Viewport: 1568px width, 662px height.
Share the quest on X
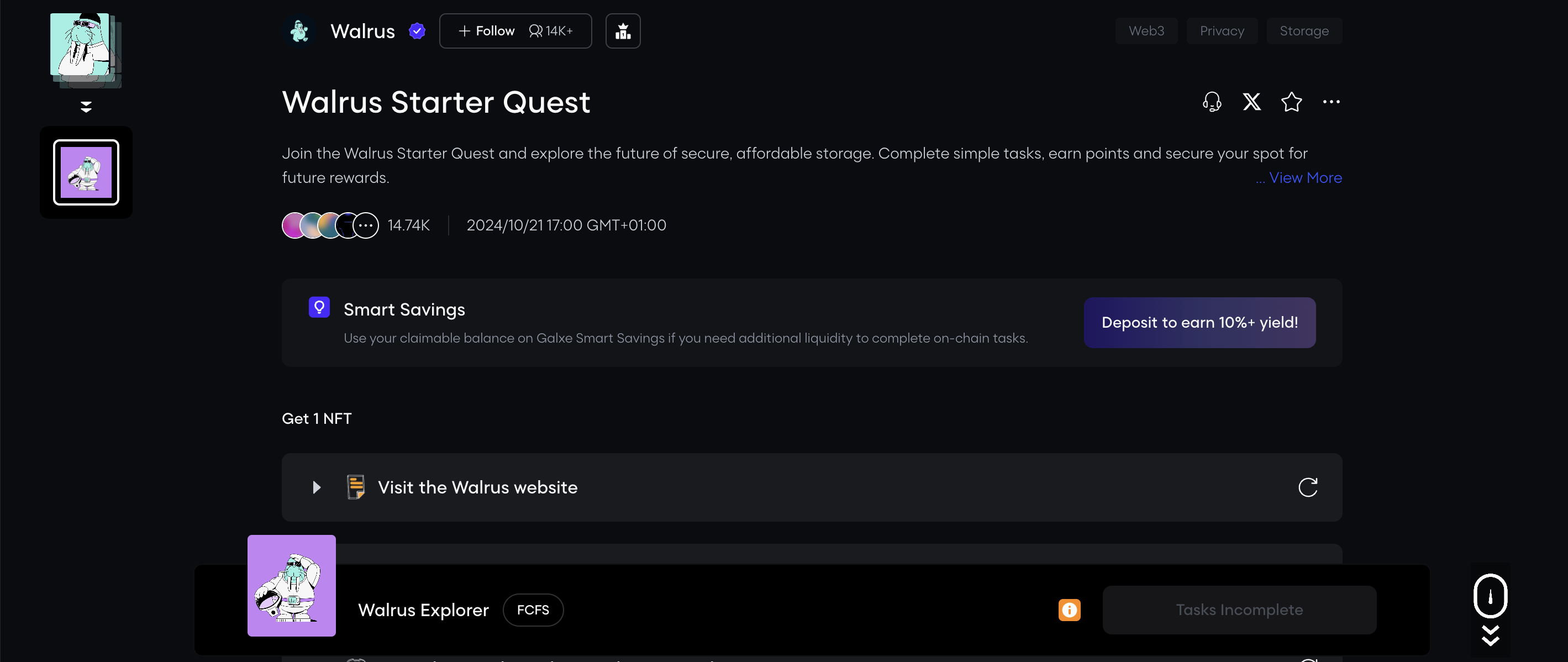coord(1251,102)
